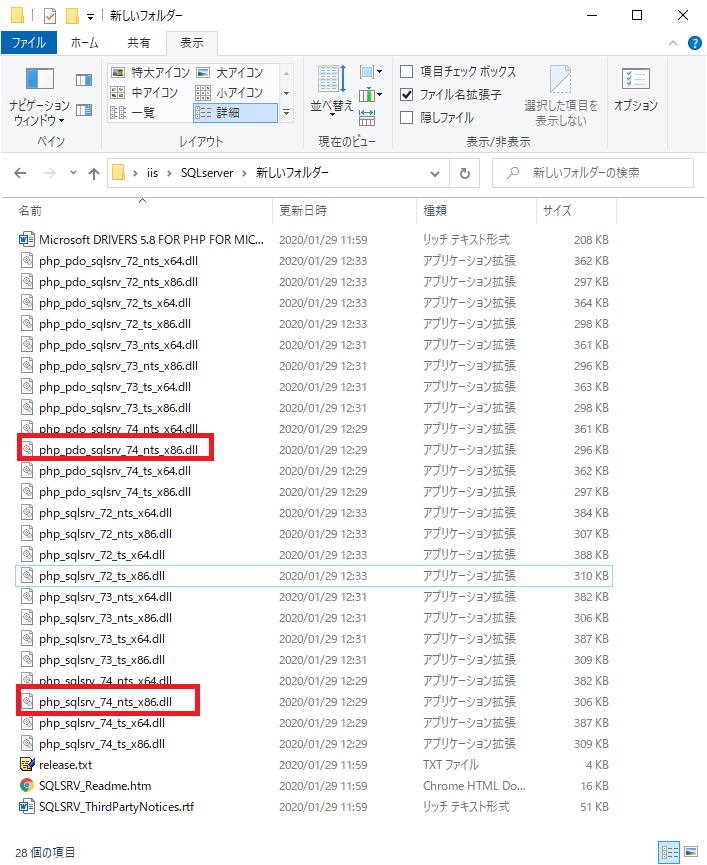Select Details (詳細) layout

coord(235,113)
